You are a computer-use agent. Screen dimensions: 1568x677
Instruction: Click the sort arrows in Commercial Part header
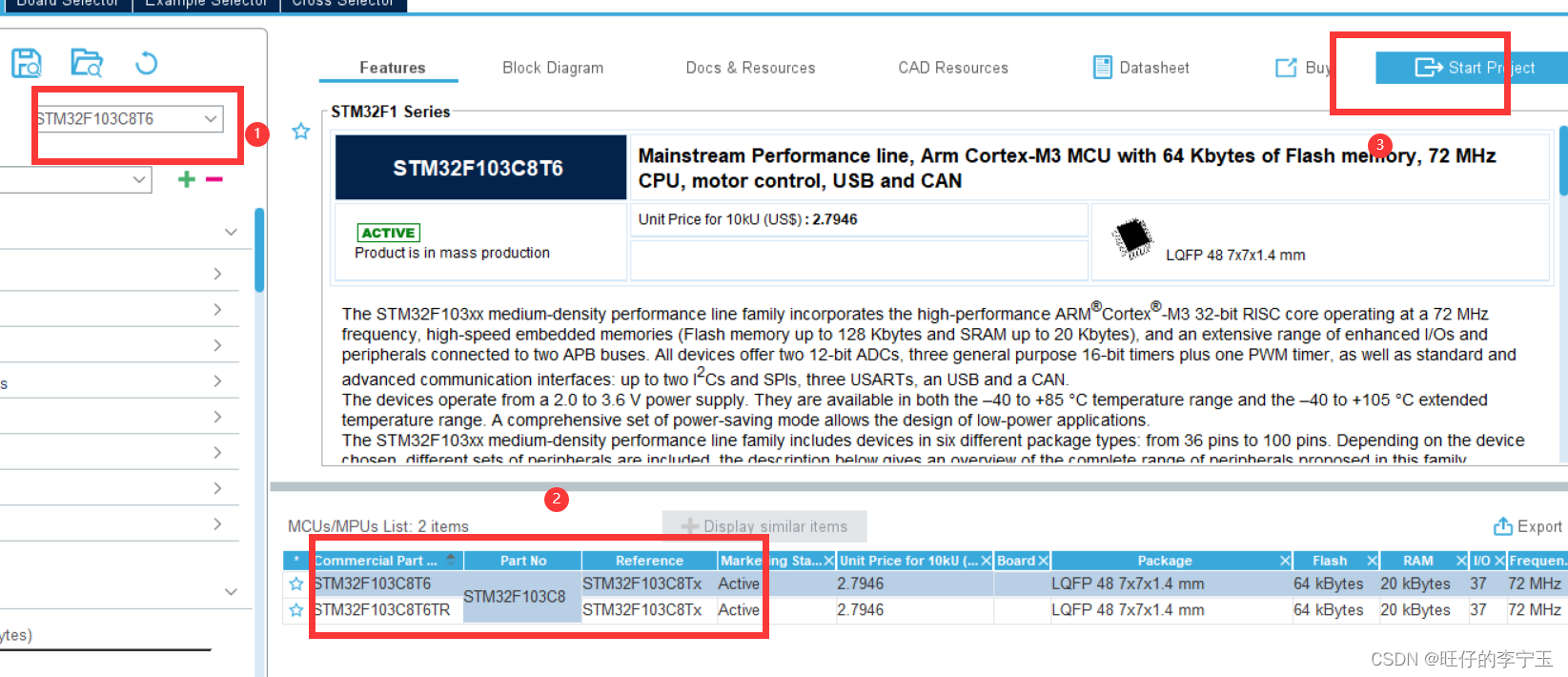[451, 561]
